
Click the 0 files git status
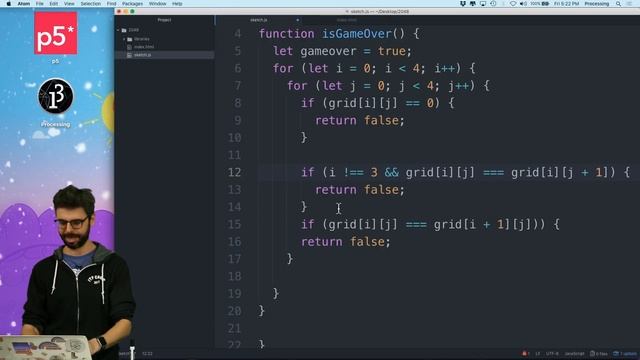coord(599,353)
